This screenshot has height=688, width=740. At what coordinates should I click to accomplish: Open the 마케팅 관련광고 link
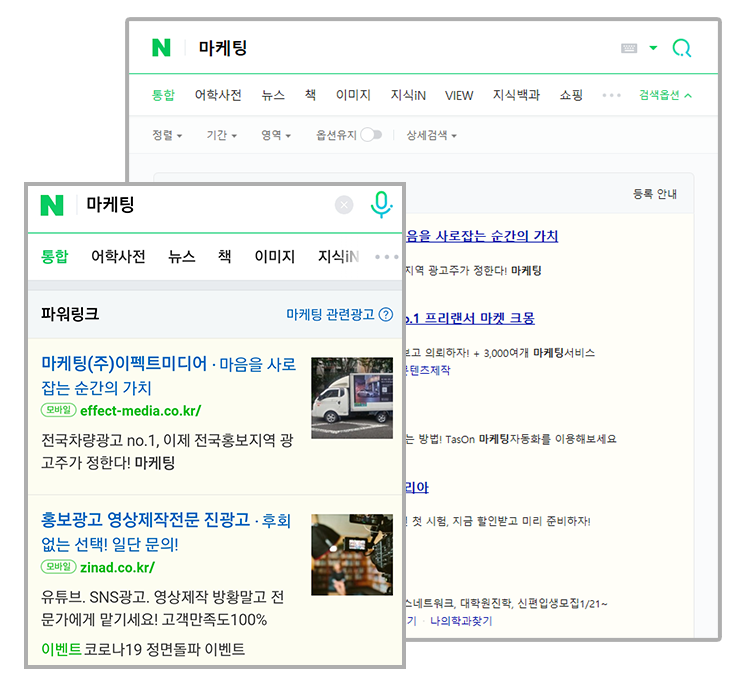pyautogui.click(x=330, y=314)
